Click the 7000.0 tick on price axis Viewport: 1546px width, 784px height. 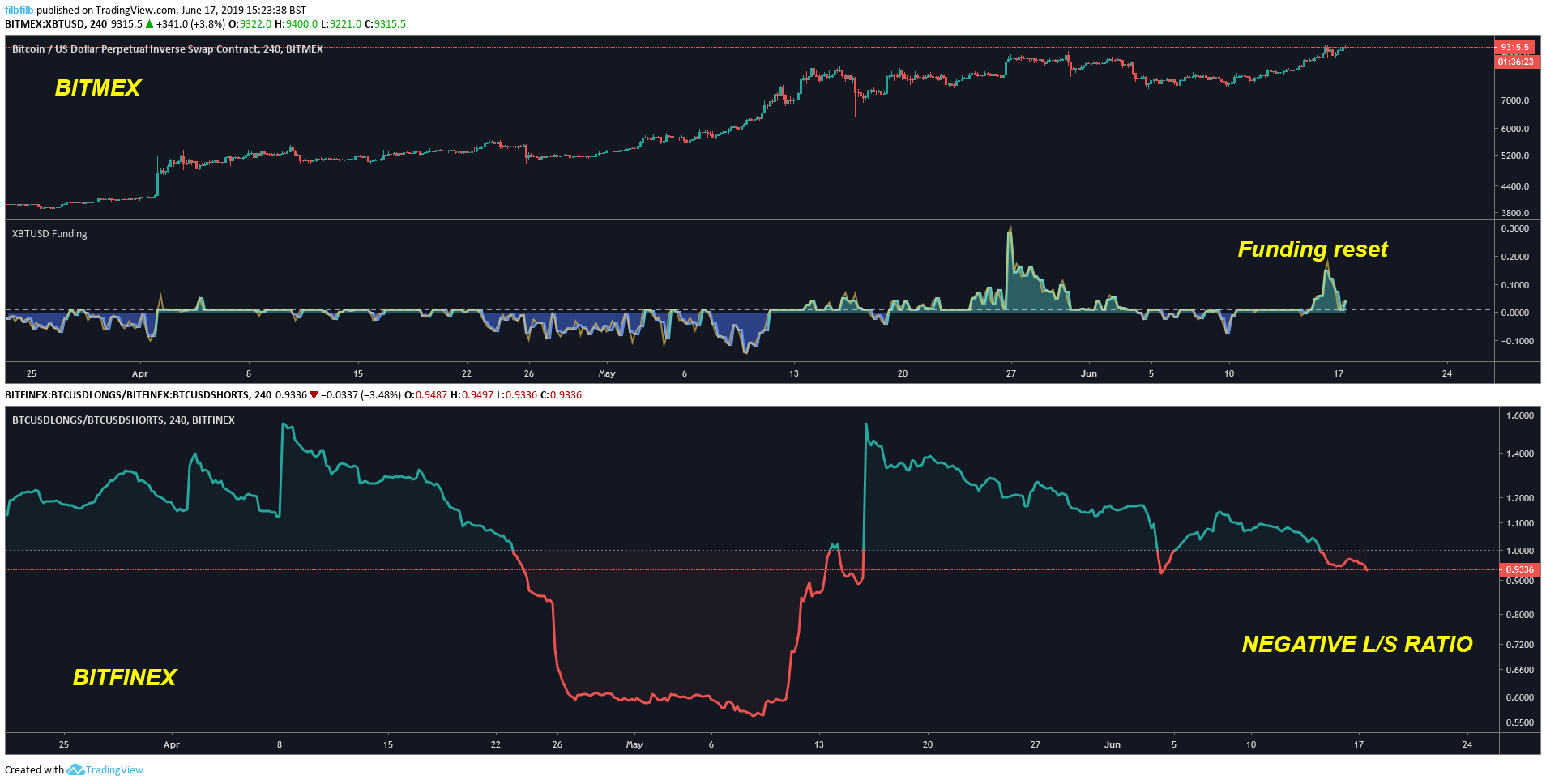[1514, 100]
